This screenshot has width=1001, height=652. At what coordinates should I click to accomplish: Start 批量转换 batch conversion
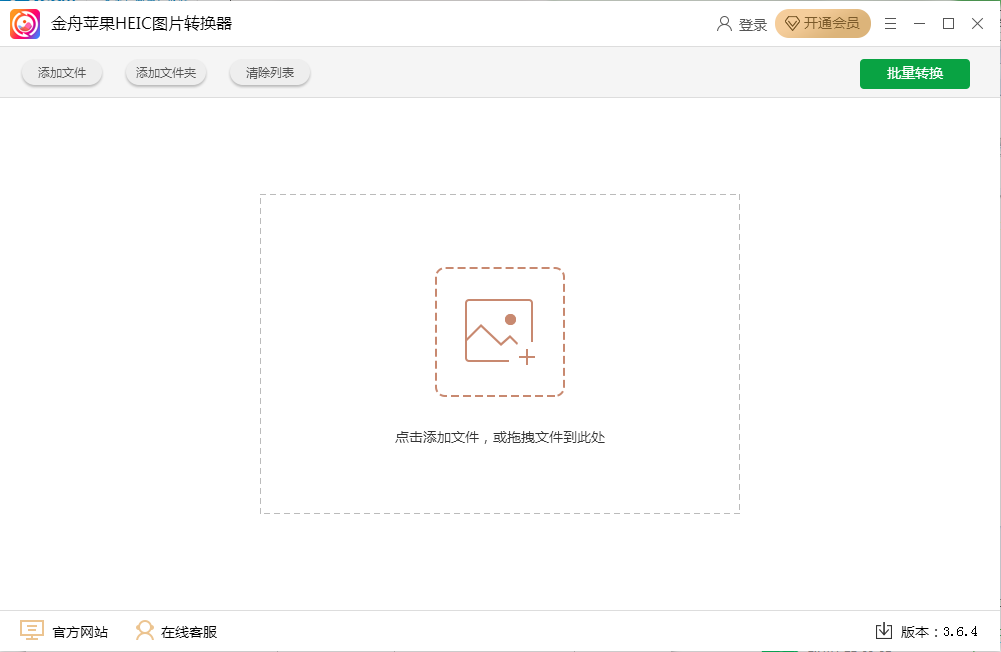(x=915, y=73)
